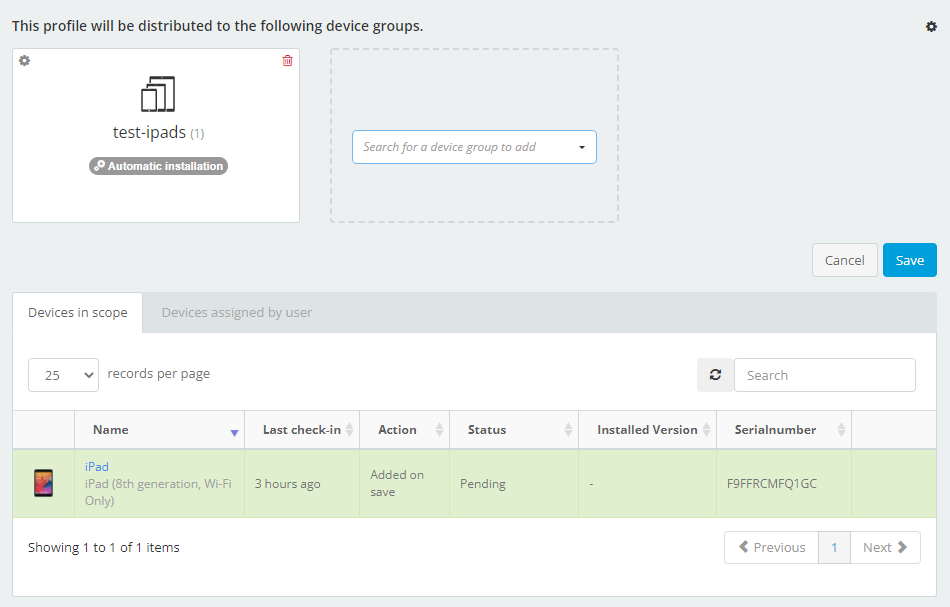Click the Name column sort arrow

234,431
